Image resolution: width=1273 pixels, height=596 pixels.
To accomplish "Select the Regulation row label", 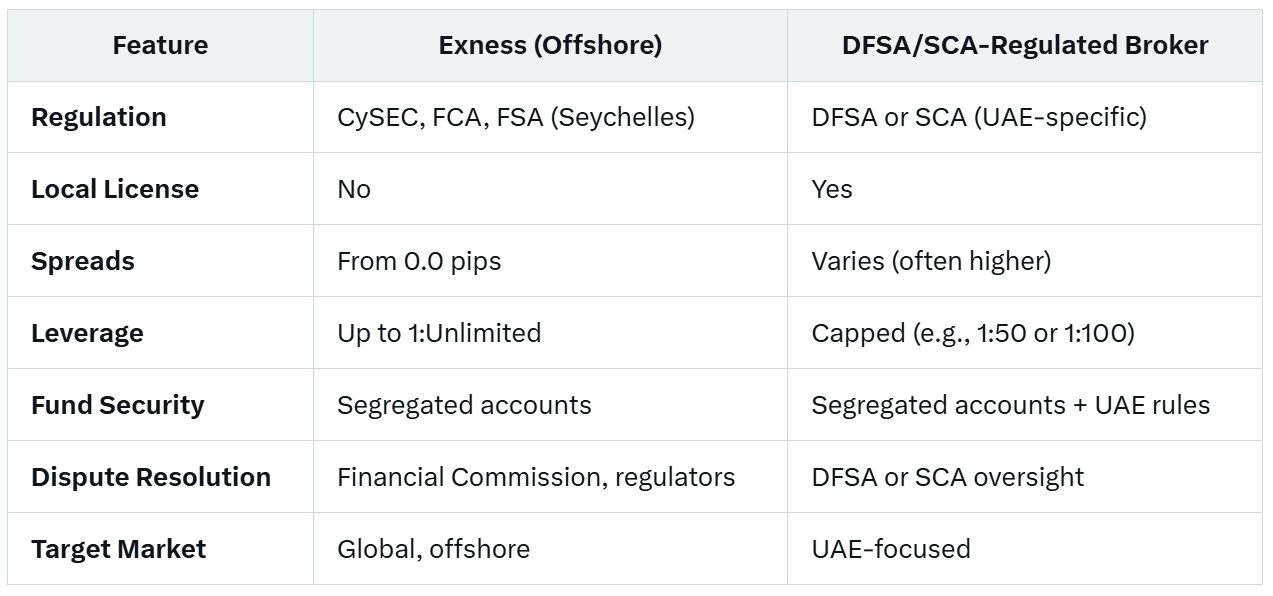I will [99, 117].
